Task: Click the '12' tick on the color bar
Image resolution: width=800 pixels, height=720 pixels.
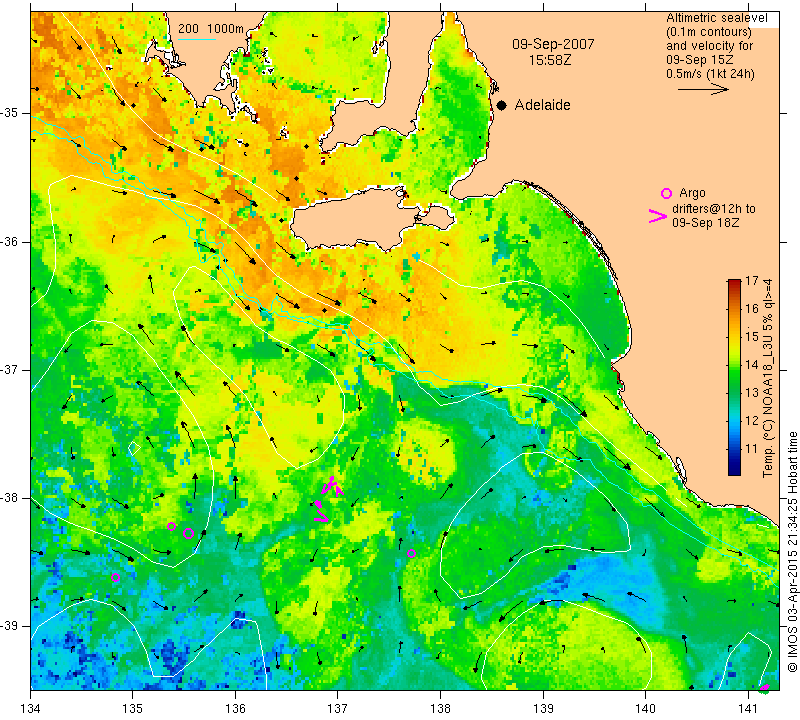Action: (752, 421)
